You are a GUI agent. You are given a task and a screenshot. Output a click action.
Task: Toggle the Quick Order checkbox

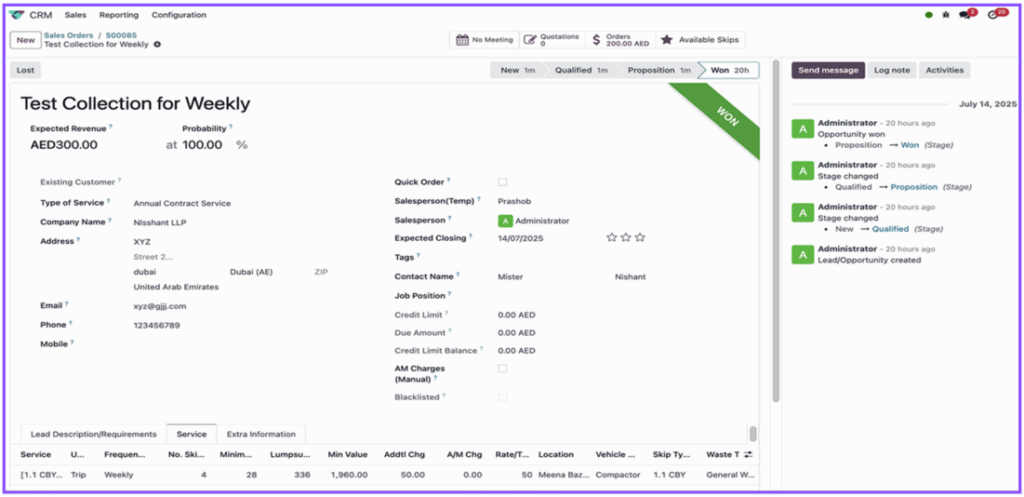pos(502,182)
